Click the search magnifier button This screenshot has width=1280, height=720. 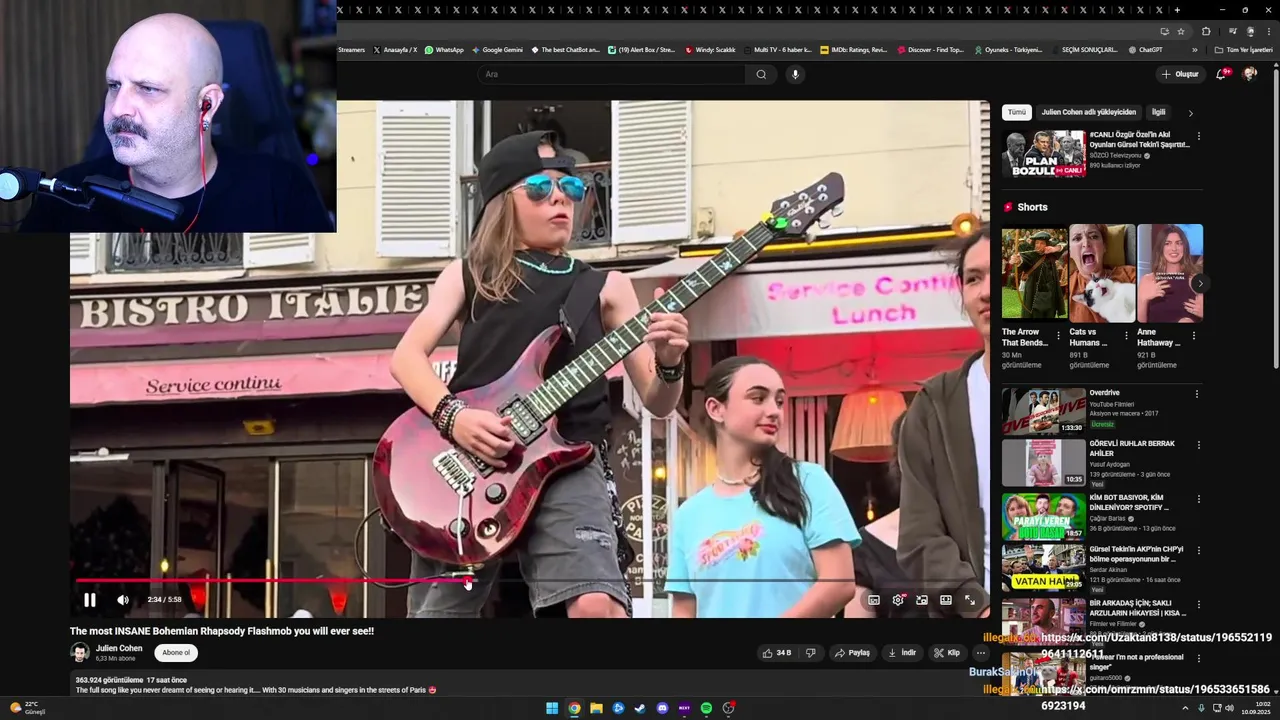(761, 74)
